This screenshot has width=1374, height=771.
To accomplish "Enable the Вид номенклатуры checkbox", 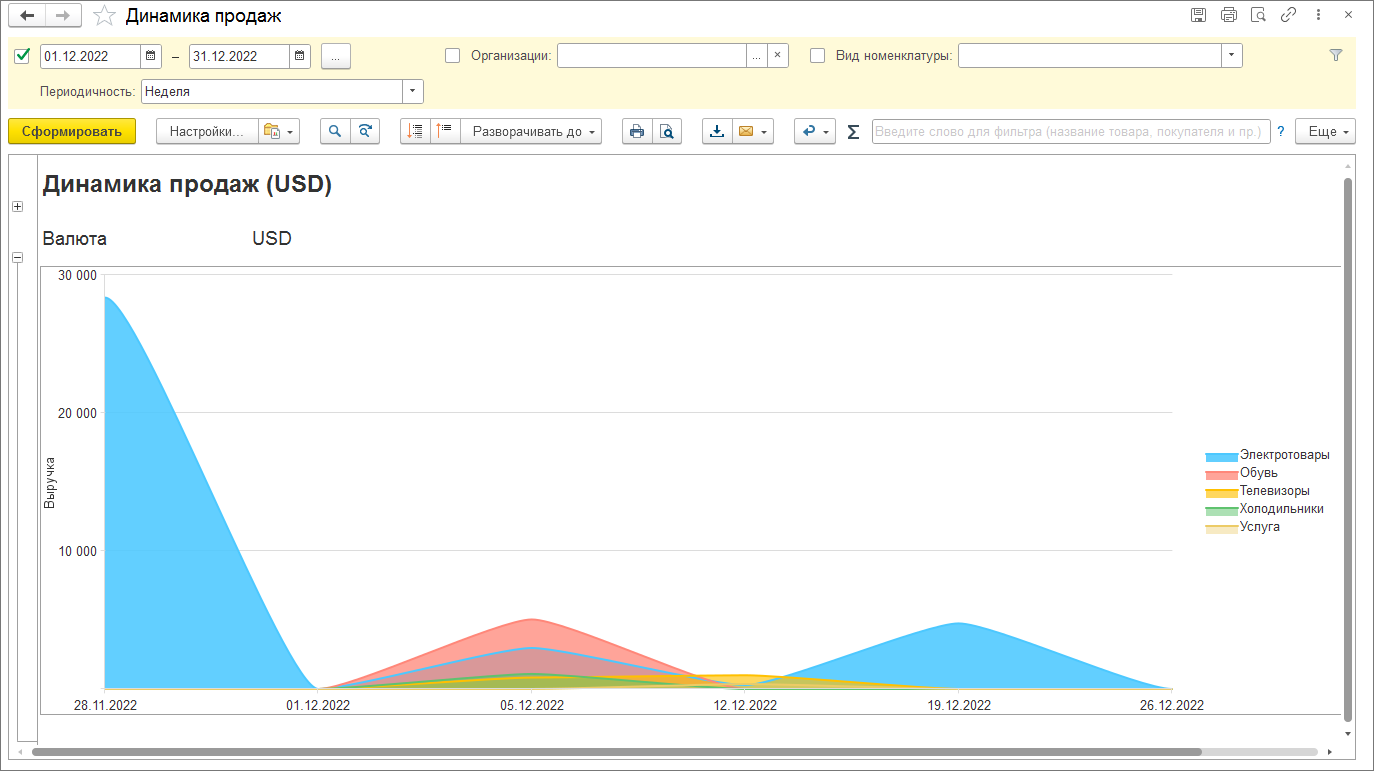I will pyautogui.click(x=817, y=56).
